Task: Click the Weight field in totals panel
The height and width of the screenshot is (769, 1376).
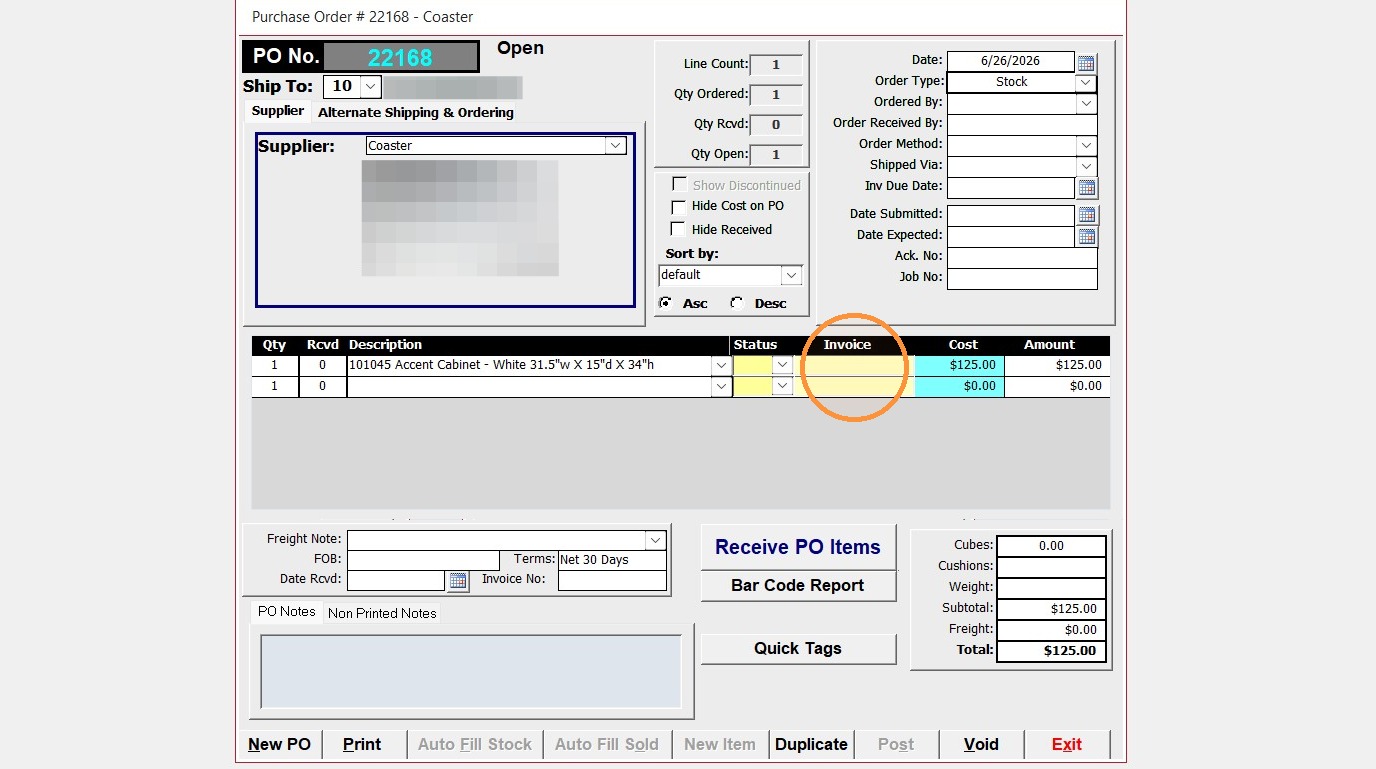Action: pos(1051,588)
